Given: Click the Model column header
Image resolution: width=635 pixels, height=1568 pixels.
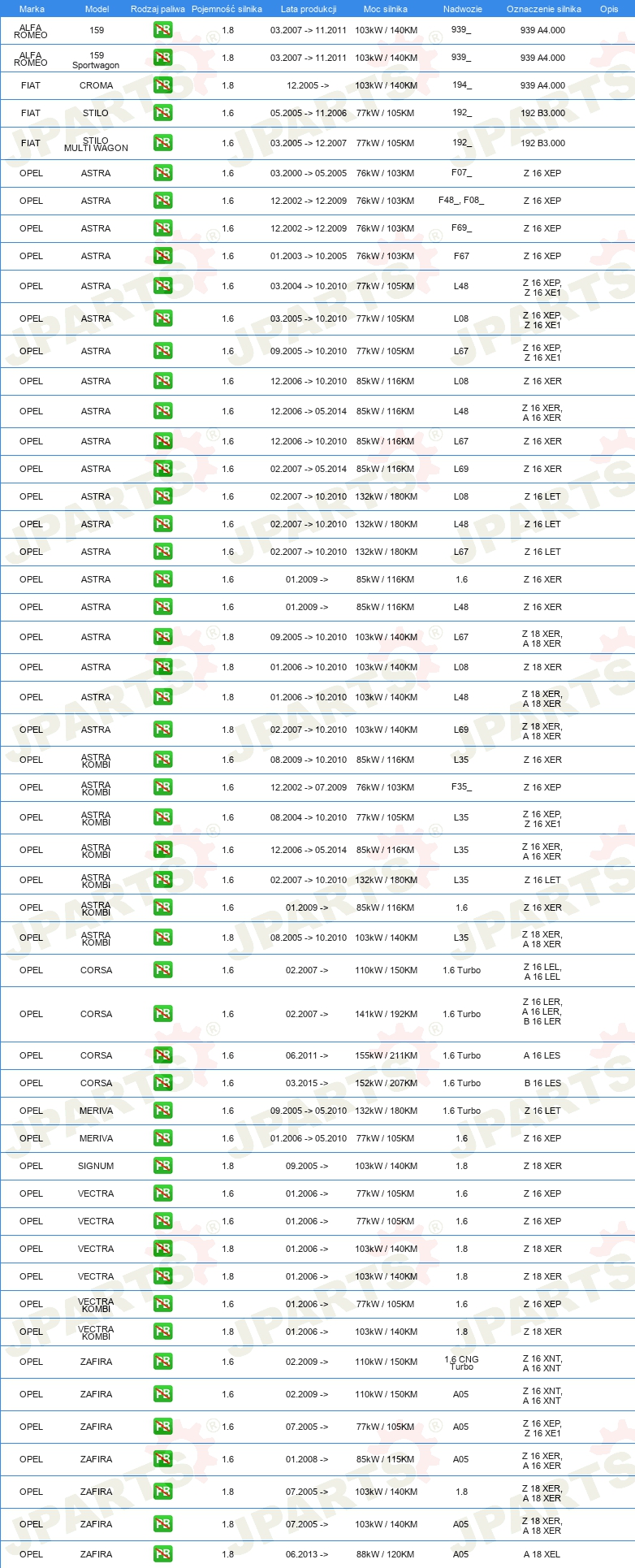Looking at the screenshot, I should [x=97, y=9].
